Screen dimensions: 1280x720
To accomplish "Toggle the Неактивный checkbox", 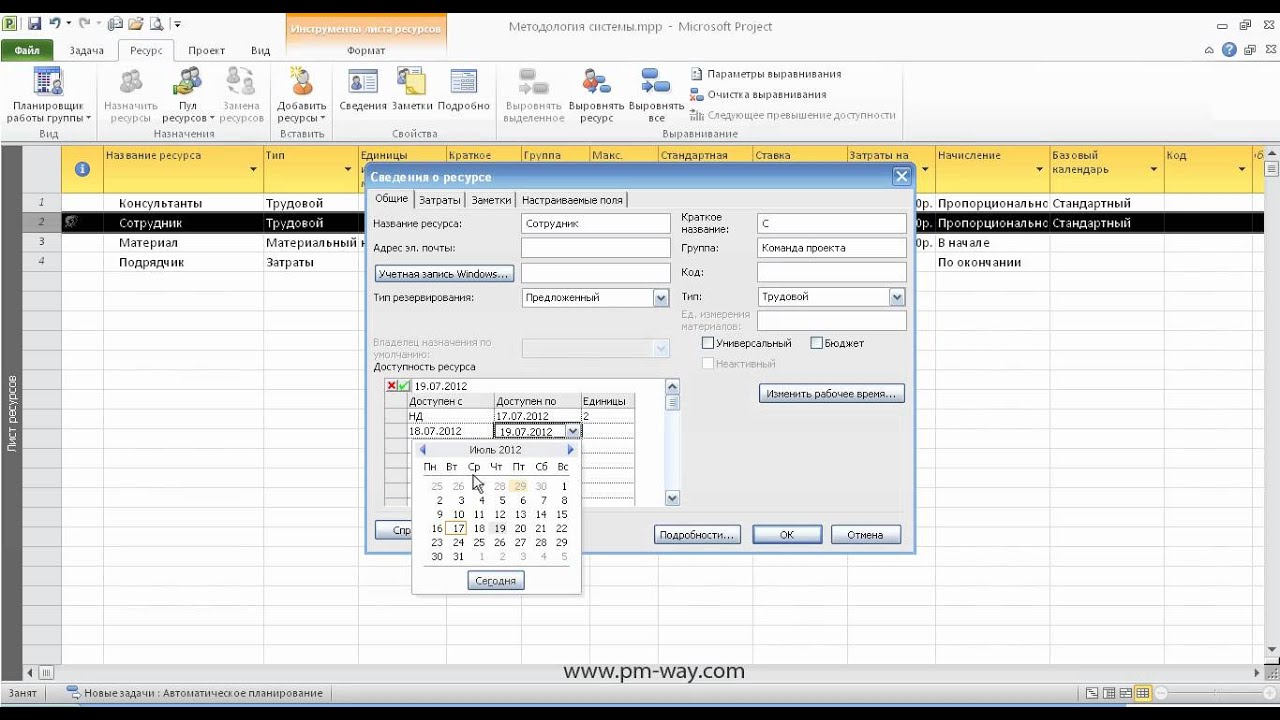I will (x=708, y=363).
